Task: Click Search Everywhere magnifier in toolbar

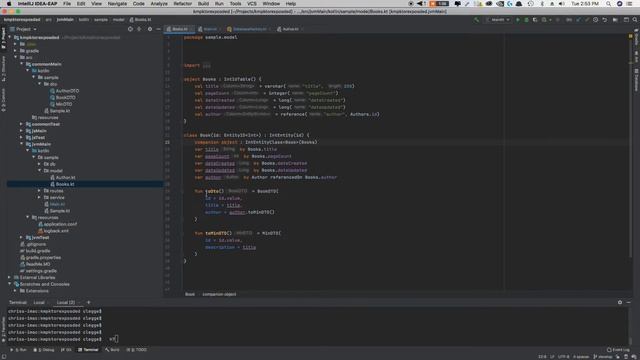Action: (635, 20)
